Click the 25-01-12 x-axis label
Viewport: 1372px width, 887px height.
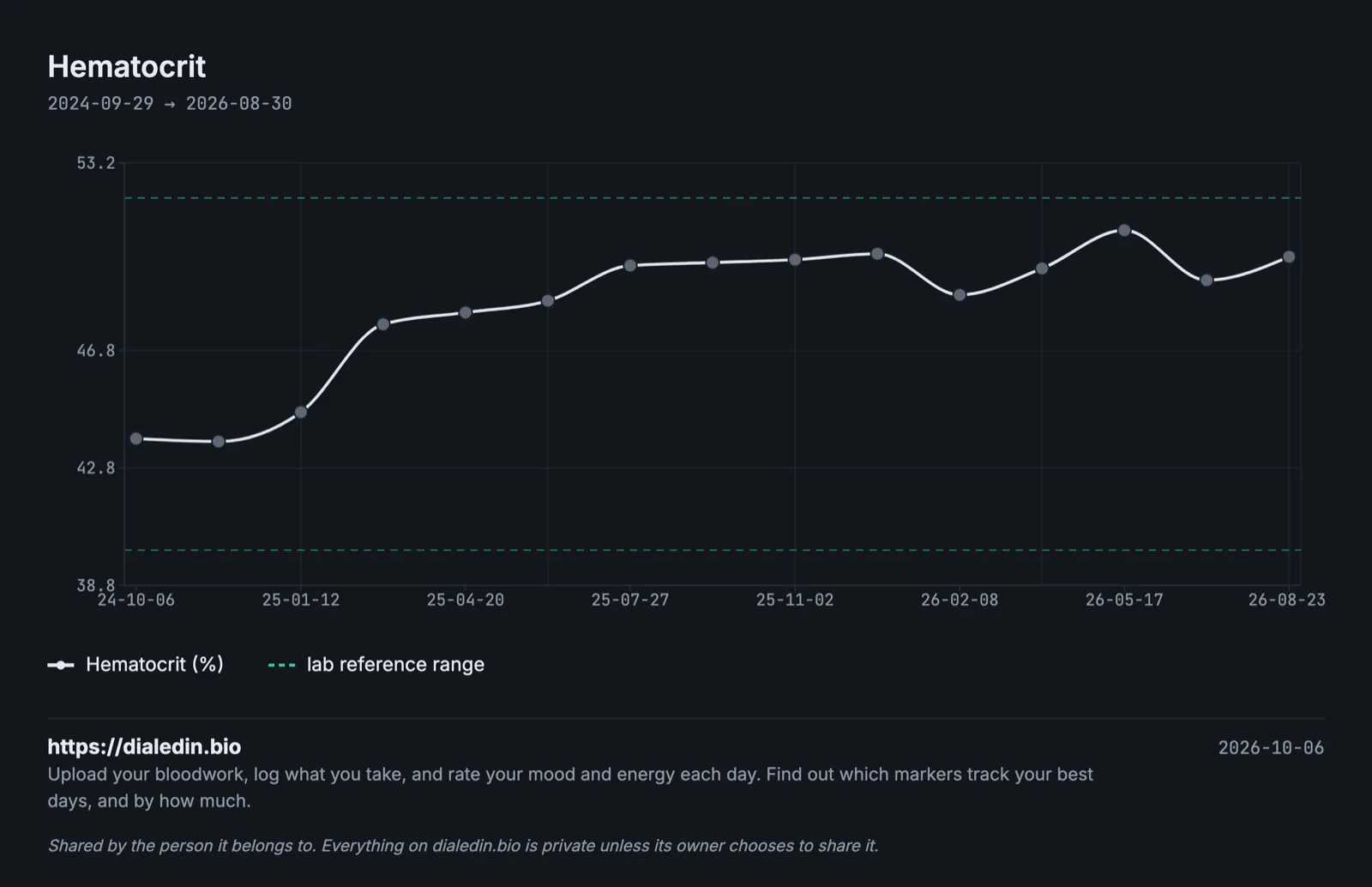301,600
